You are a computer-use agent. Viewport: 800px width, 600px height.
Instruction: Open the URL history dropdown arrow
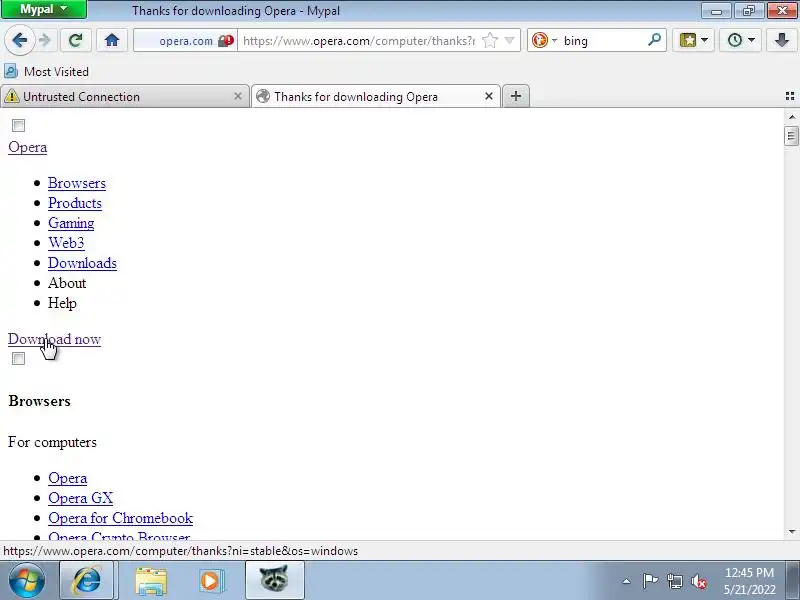pyautogui.click(x=510, y=40)
